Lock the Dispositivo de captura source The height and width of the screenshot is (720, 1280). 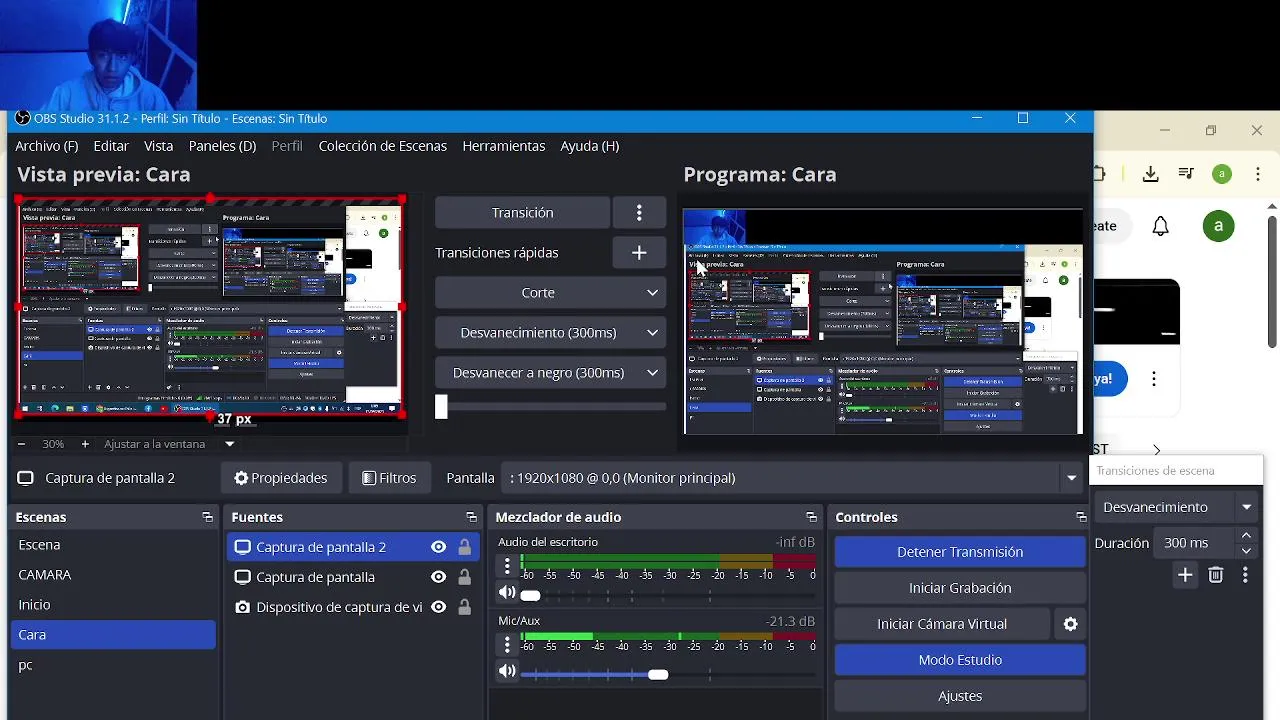464,607
